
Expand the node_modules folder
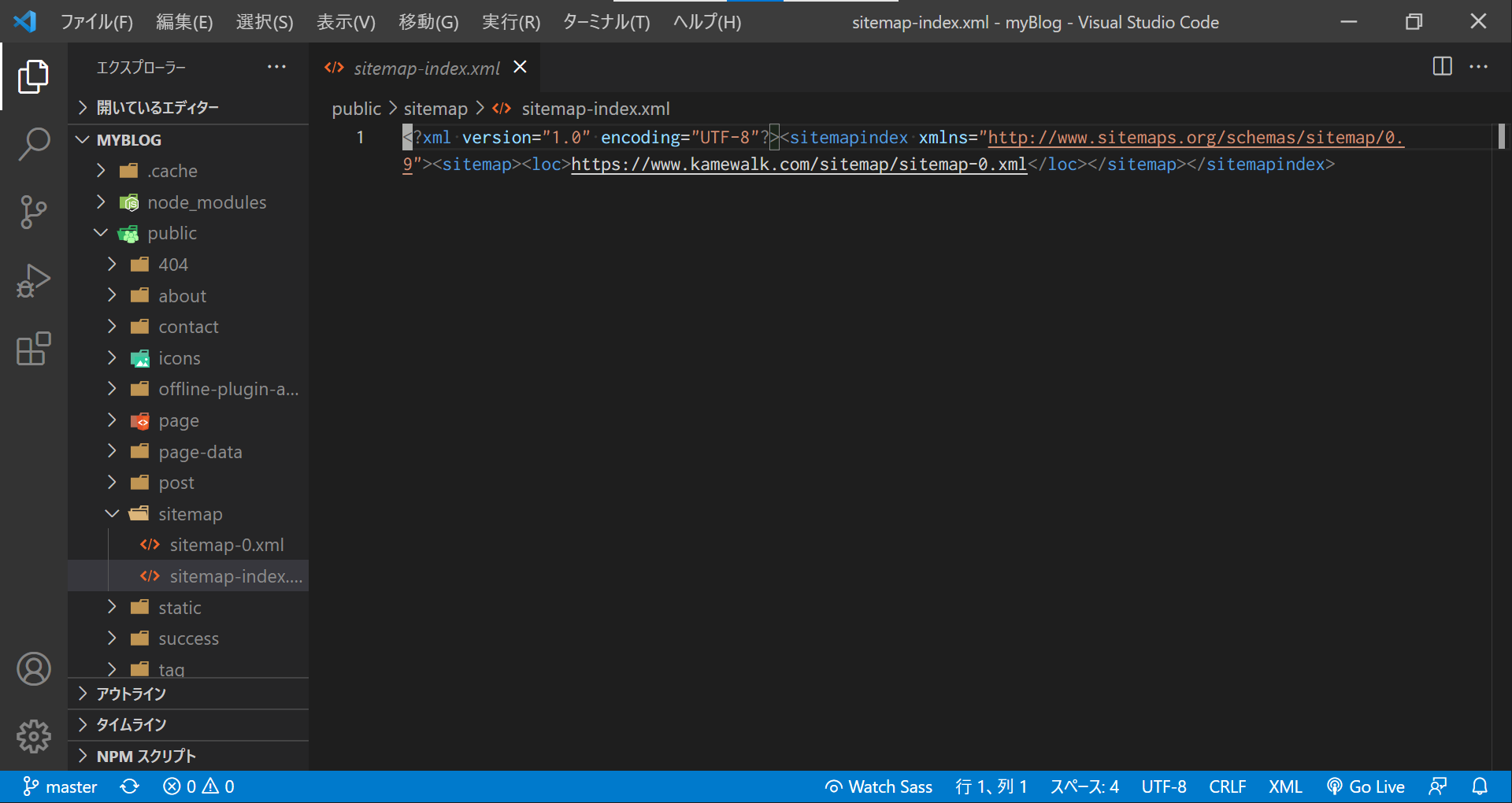click(x=188, y=202)
